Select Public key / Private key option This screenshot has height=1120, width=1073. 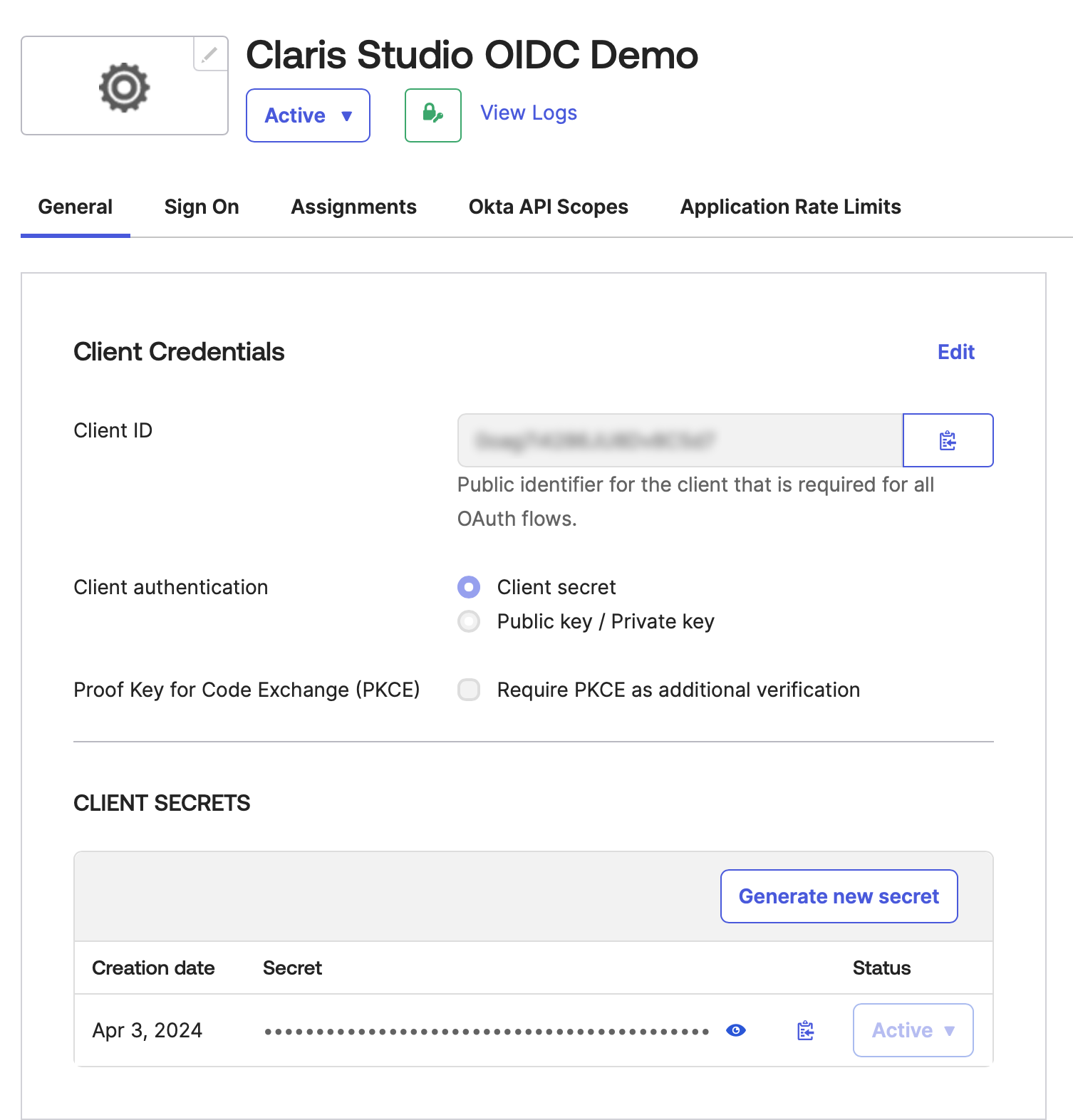point(469,621)
